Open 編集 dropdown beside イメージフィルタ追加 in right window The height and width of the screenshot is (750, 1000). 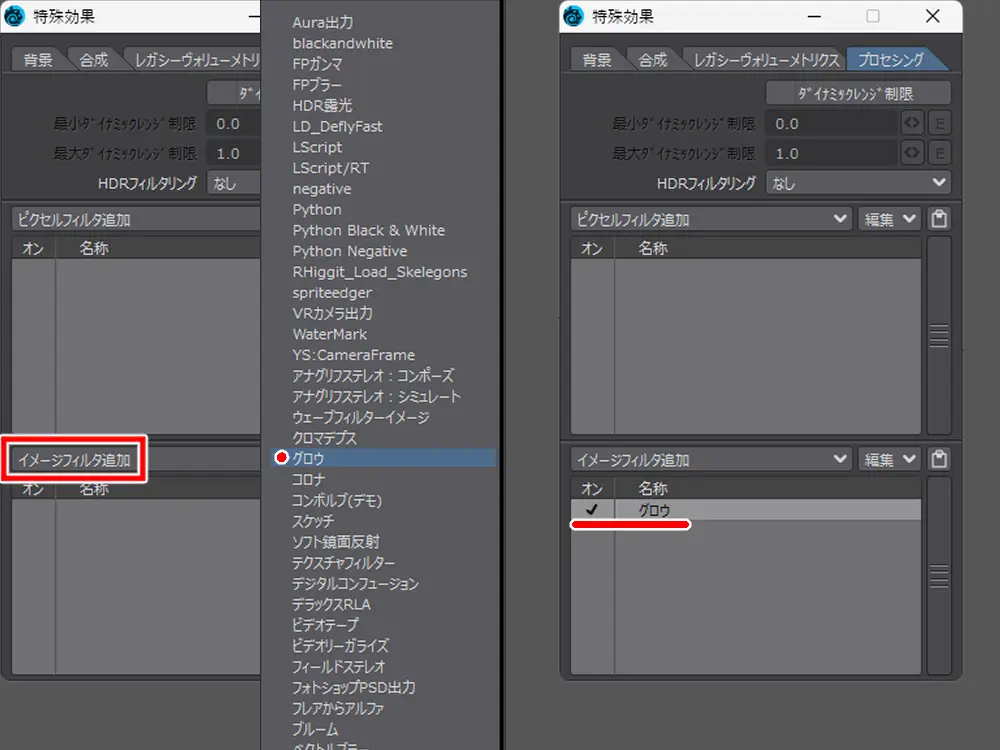[889, 460]
